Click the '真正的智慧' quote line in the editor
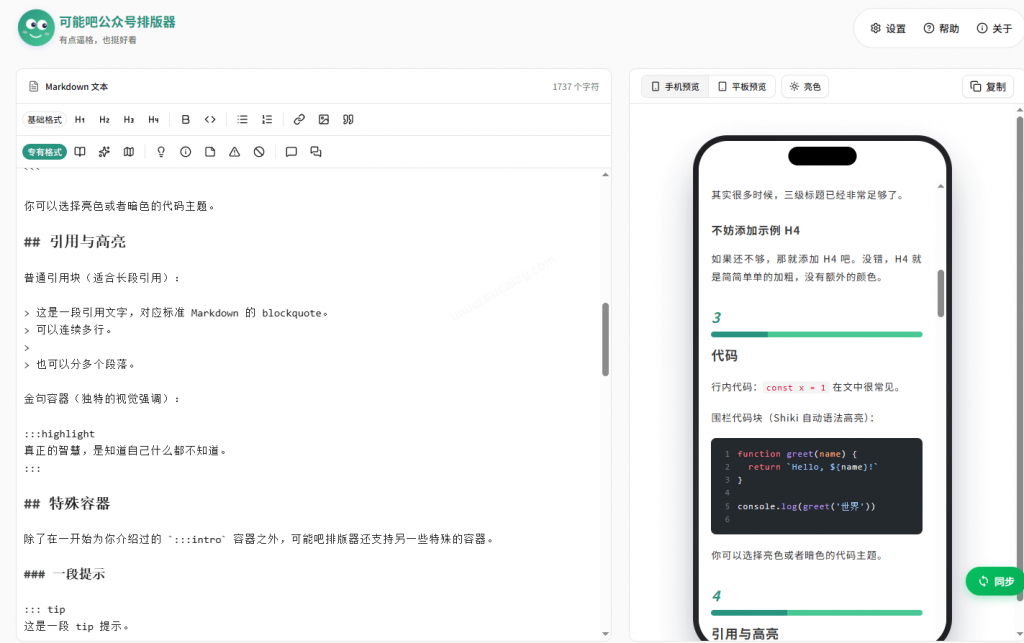Image resolution: width=1024 pixels, height=643 pixels. [125, 450]
